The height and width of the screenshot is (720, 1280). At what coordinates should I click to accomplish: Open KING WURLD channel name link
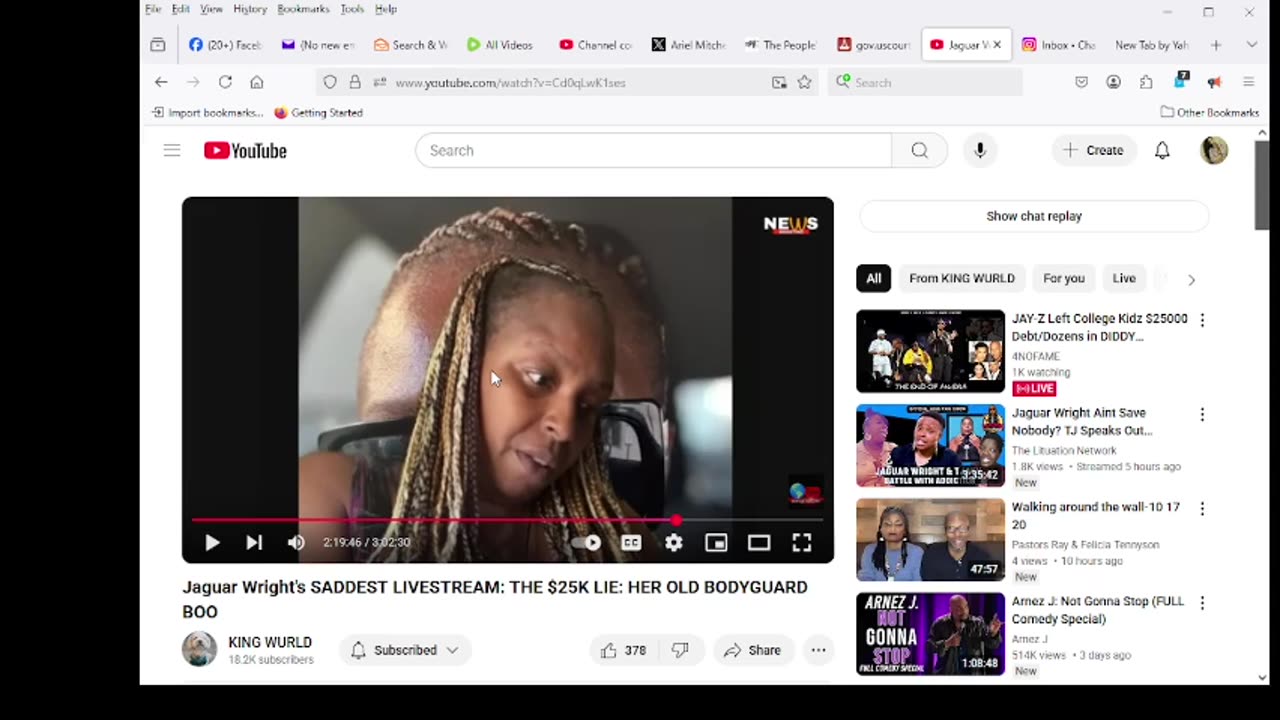270,642
